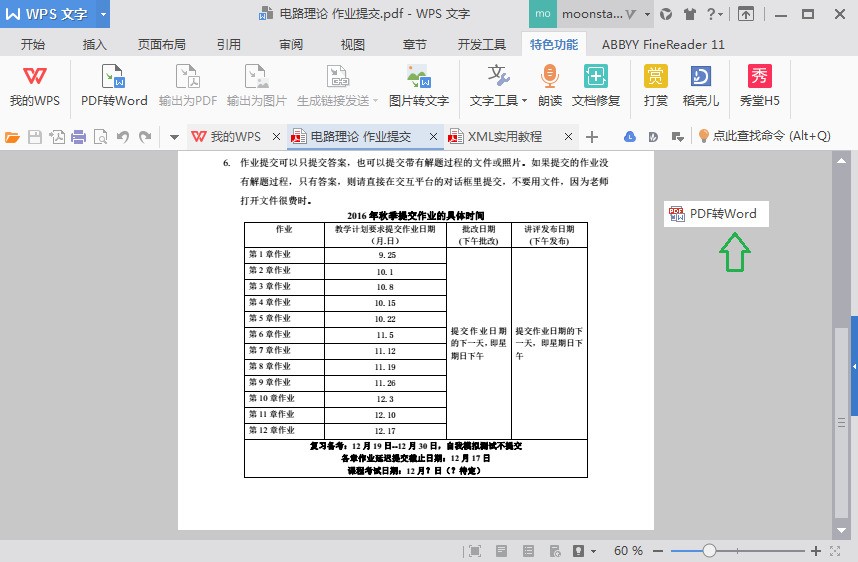Click the skin shirt icon in title bar

[x=690, y=14]
